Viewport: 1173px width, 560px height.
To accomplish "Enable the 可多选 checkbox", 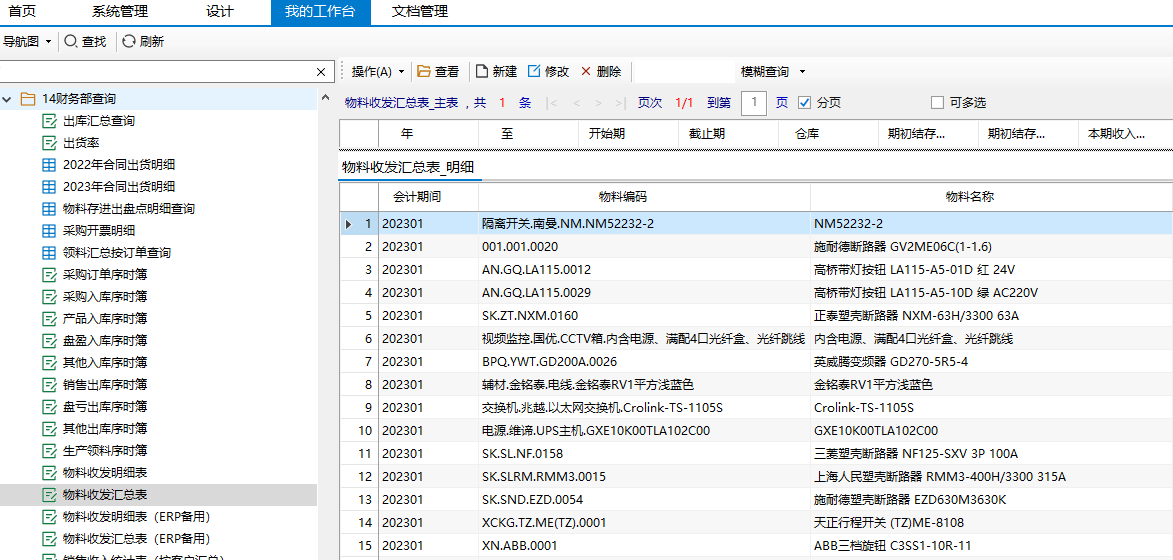I will [937, 103].
